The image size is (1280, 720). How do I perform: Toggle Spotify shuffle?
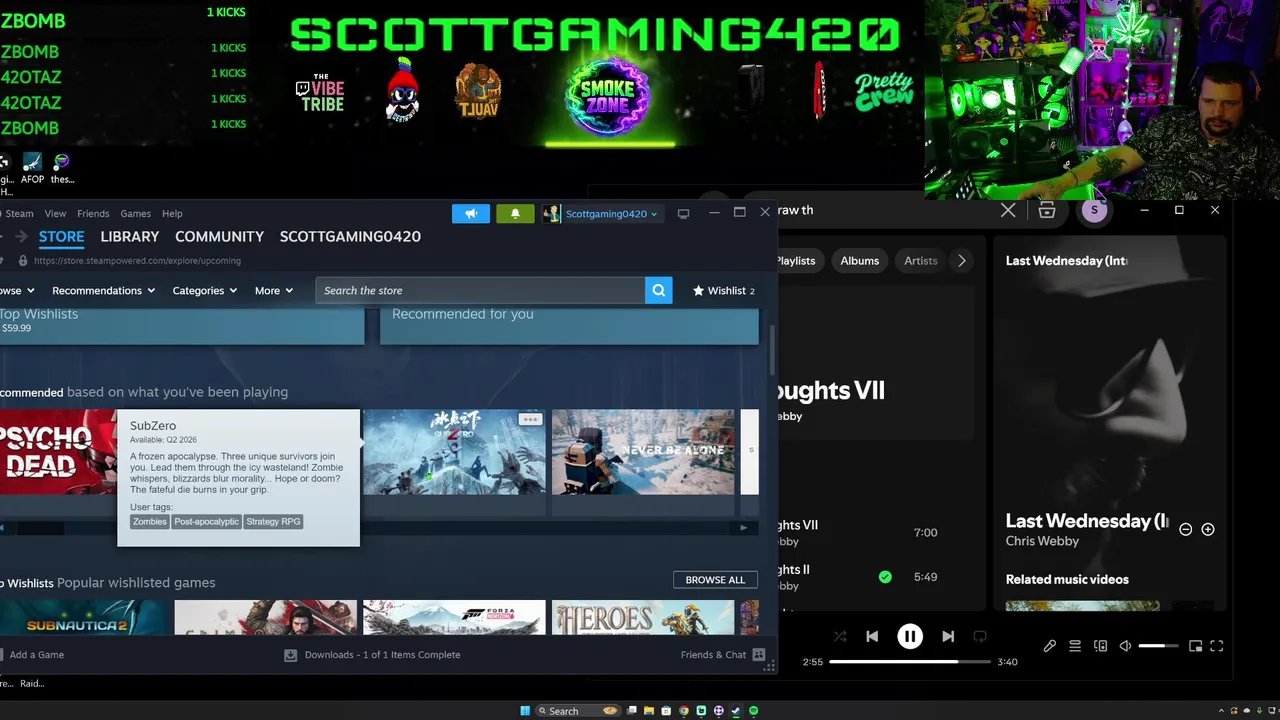840,636
